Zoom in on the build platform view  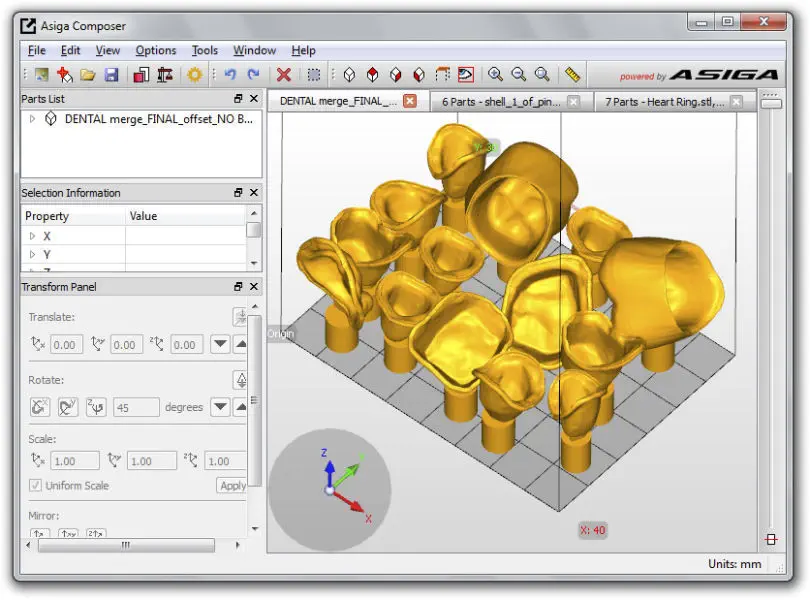click(495, 74)
